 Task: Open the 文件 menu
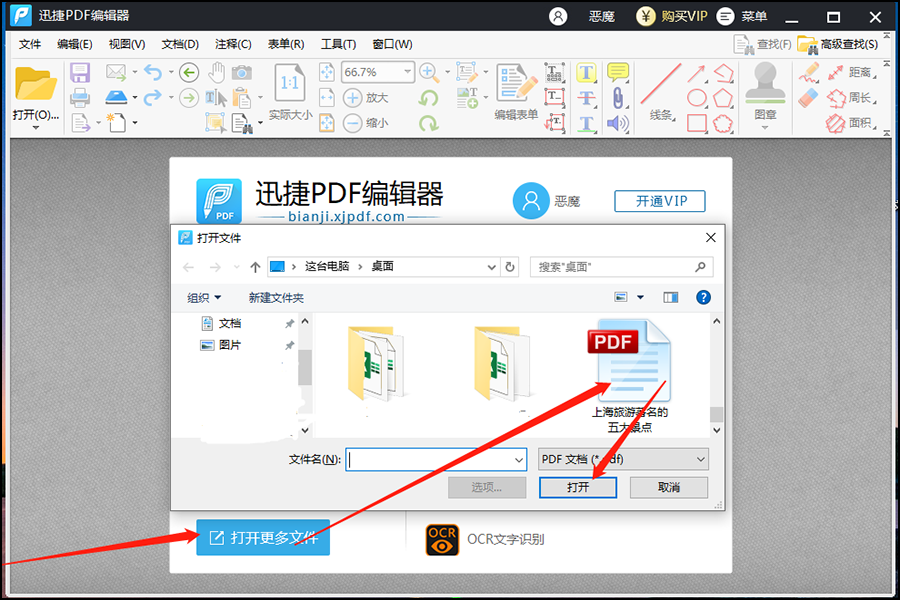coord(30,44)
